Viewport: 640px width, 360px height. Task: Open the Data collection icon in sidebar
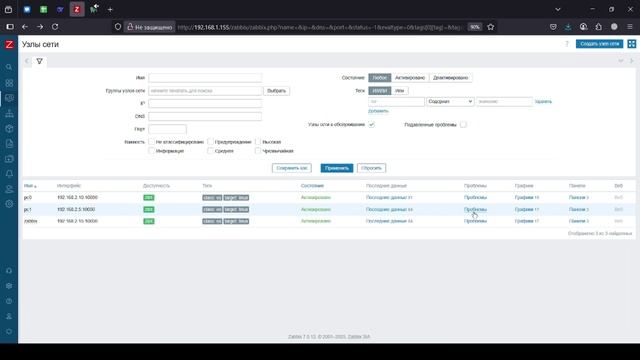[9, 159]
